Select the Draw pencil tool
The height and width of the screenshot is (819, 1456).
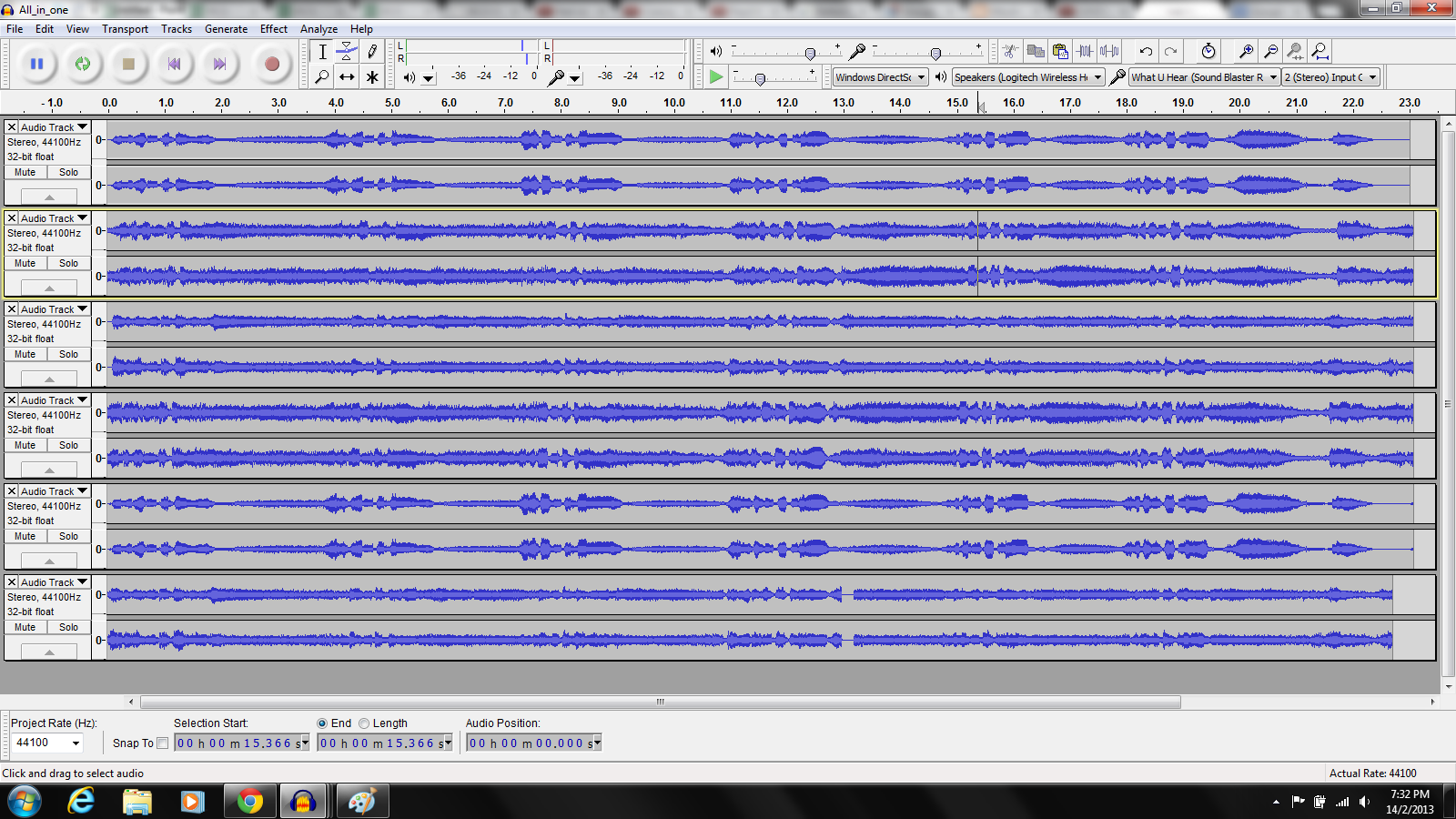click(372, 52)
